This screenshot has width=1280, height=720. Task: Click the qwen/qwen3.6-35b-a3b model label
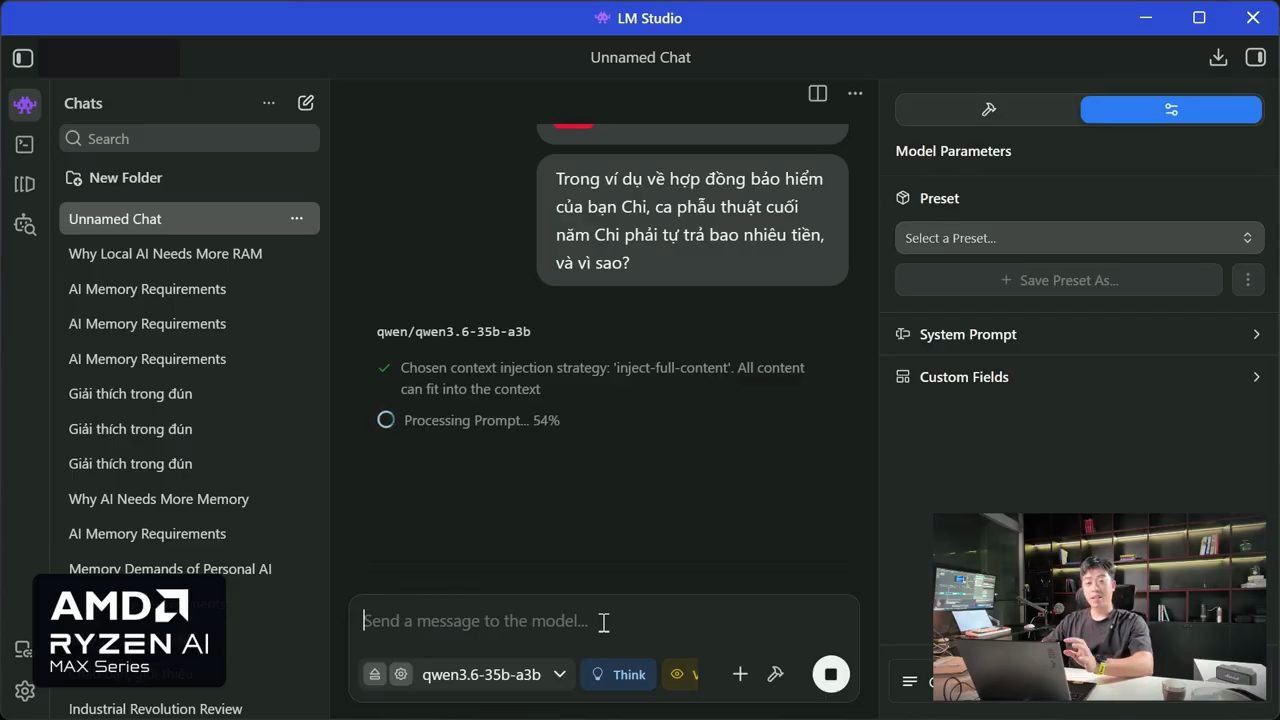point(454,331)
